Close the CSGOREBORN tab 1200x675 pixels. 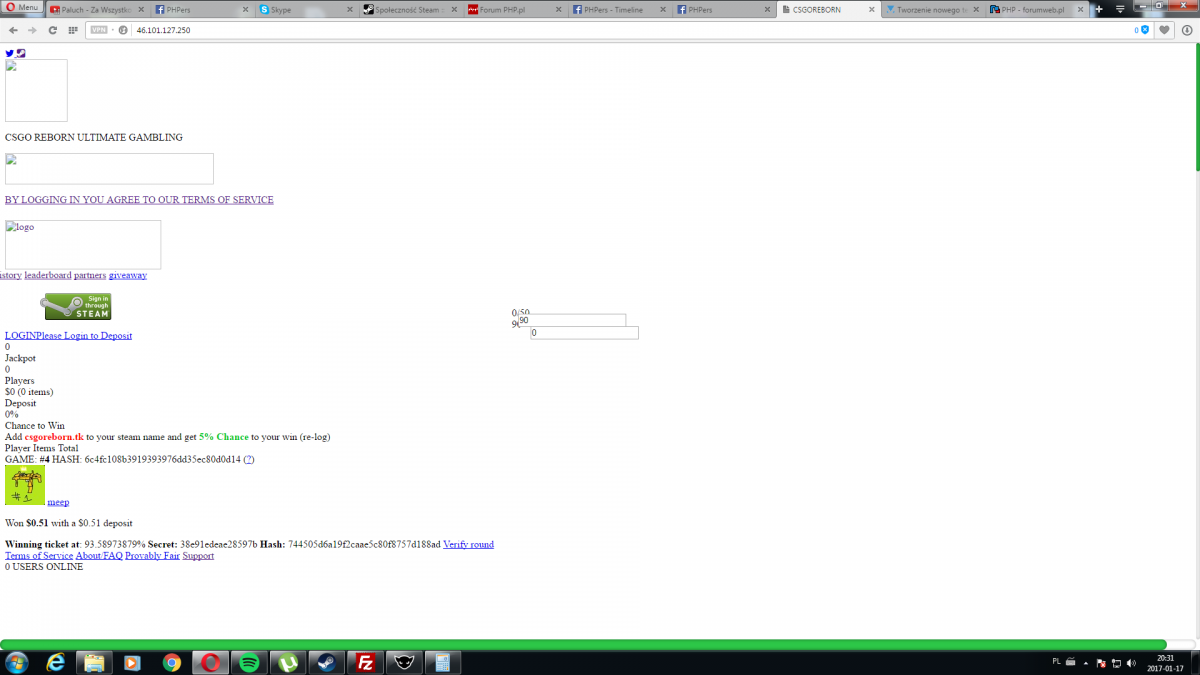[x=870, y=9]
